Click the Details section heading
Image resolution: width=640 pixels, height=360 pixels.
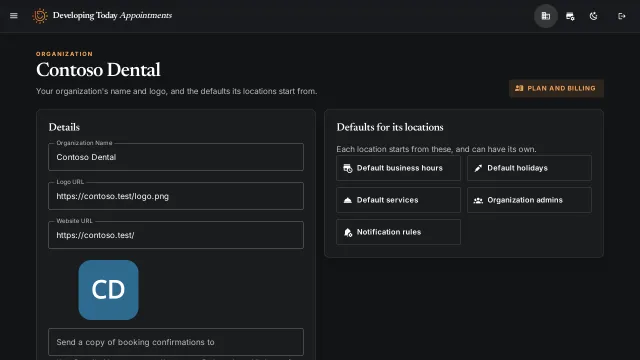[x=64, y=127]
